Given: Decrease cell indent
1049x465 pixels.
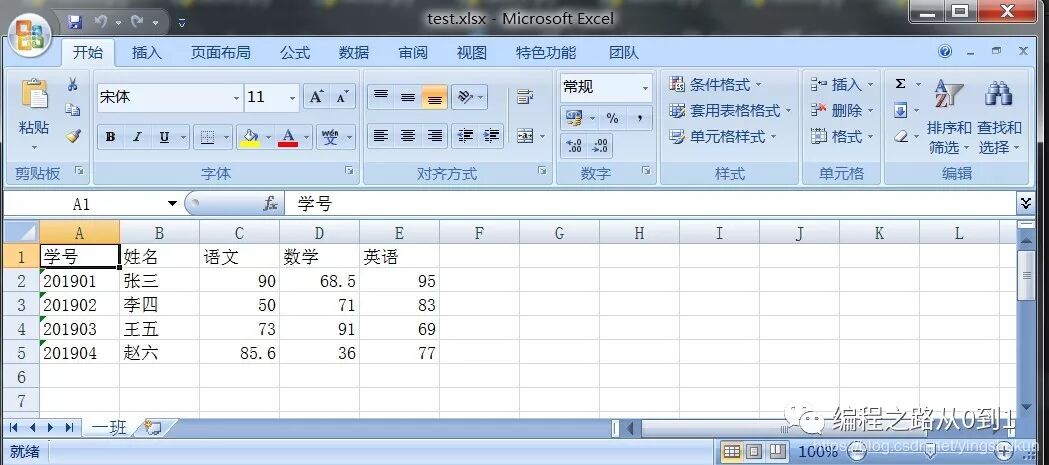Looking at the screenshot, I should click(465, 136).
